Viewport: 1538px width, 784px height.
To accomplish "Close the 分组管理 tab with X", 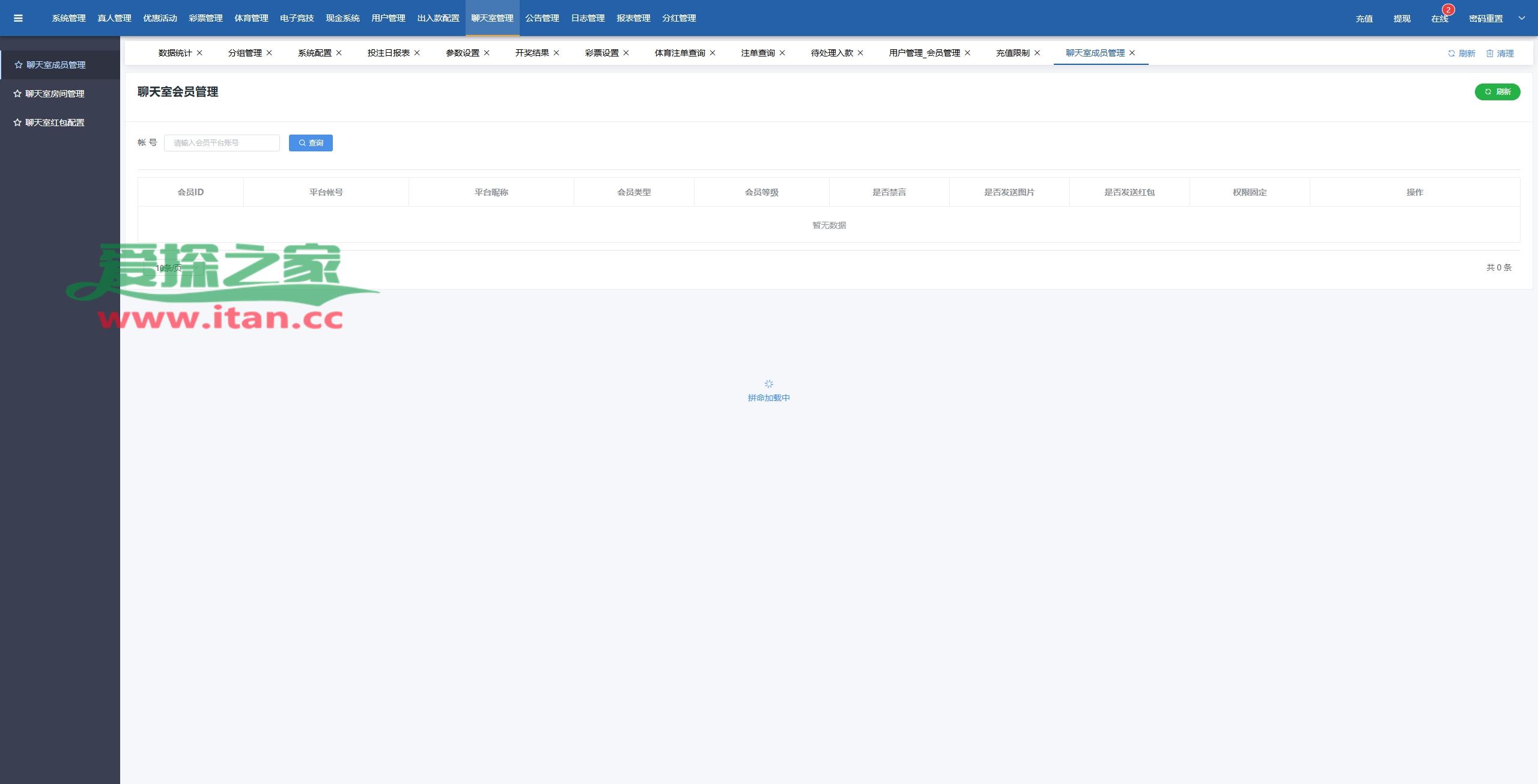I will tap(269, 53).
